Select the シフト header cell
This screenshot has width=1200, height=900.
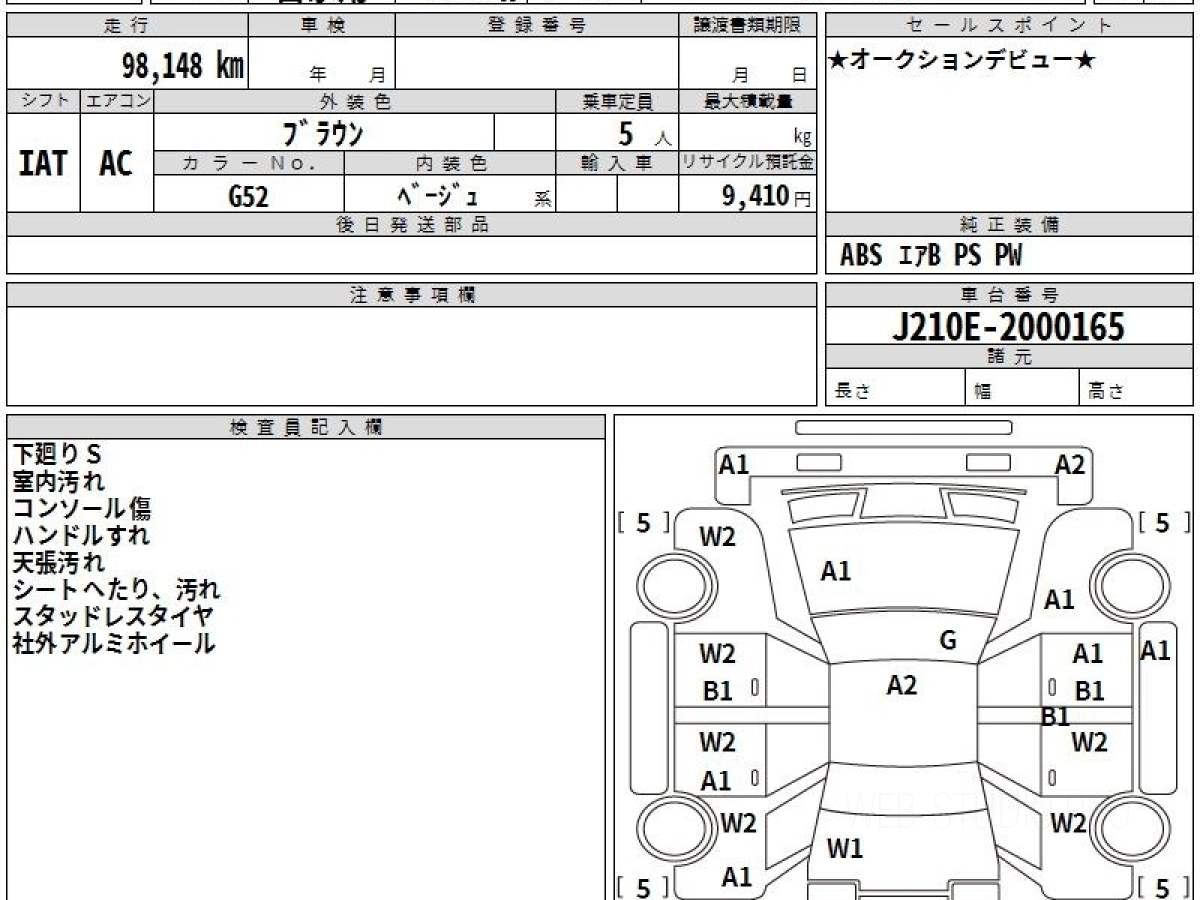(x=43, y=101)
